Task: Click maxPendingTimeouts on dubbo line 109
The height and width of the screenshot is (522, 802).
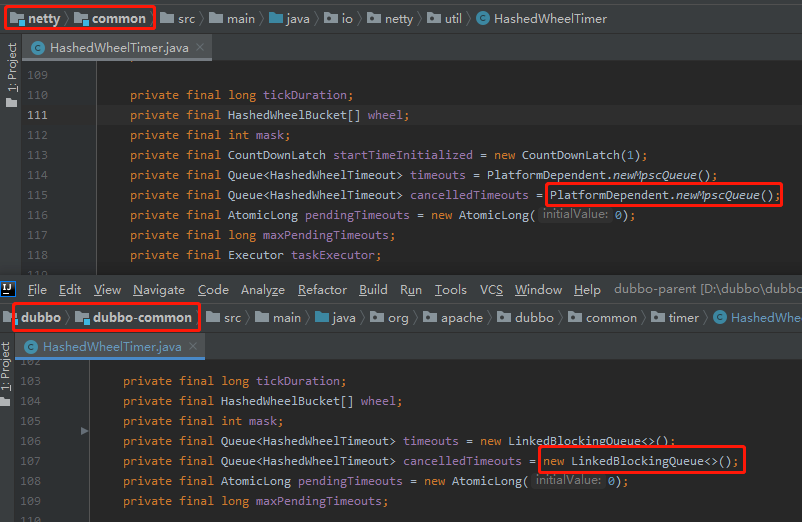Action: pos(319,501)
